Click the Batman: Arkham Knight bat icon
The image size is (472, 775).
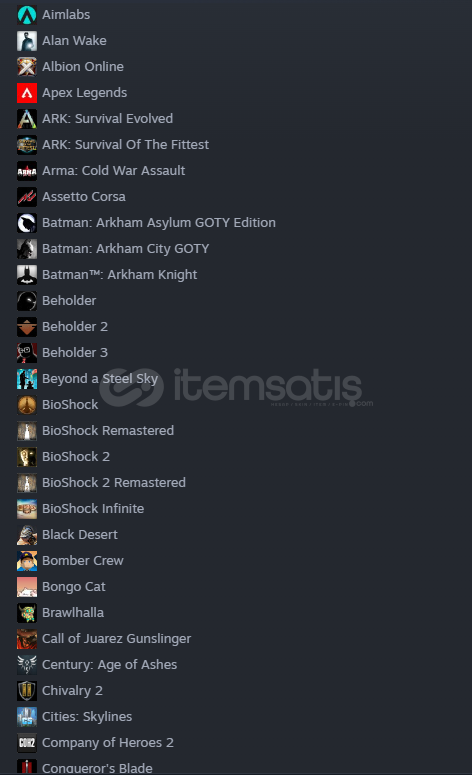tap(27, 275)
